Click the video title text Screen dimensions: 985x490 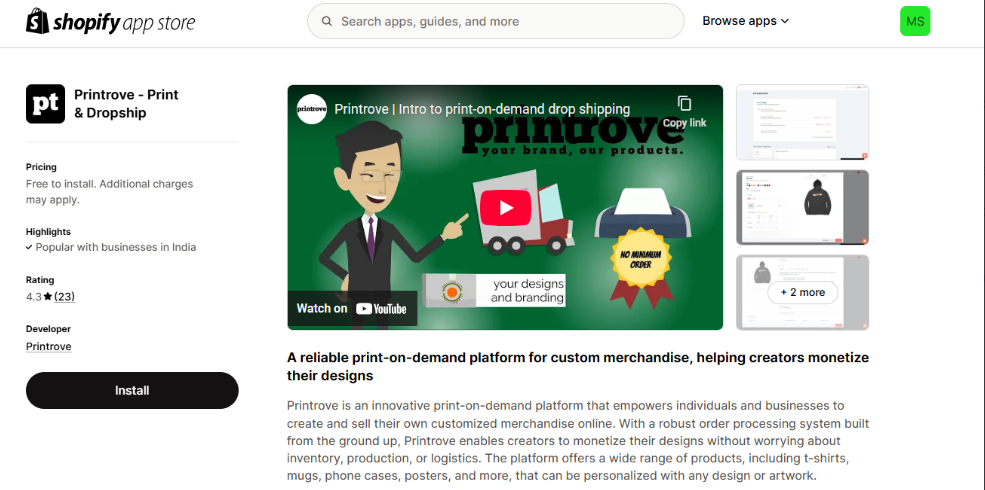(482, 109)
